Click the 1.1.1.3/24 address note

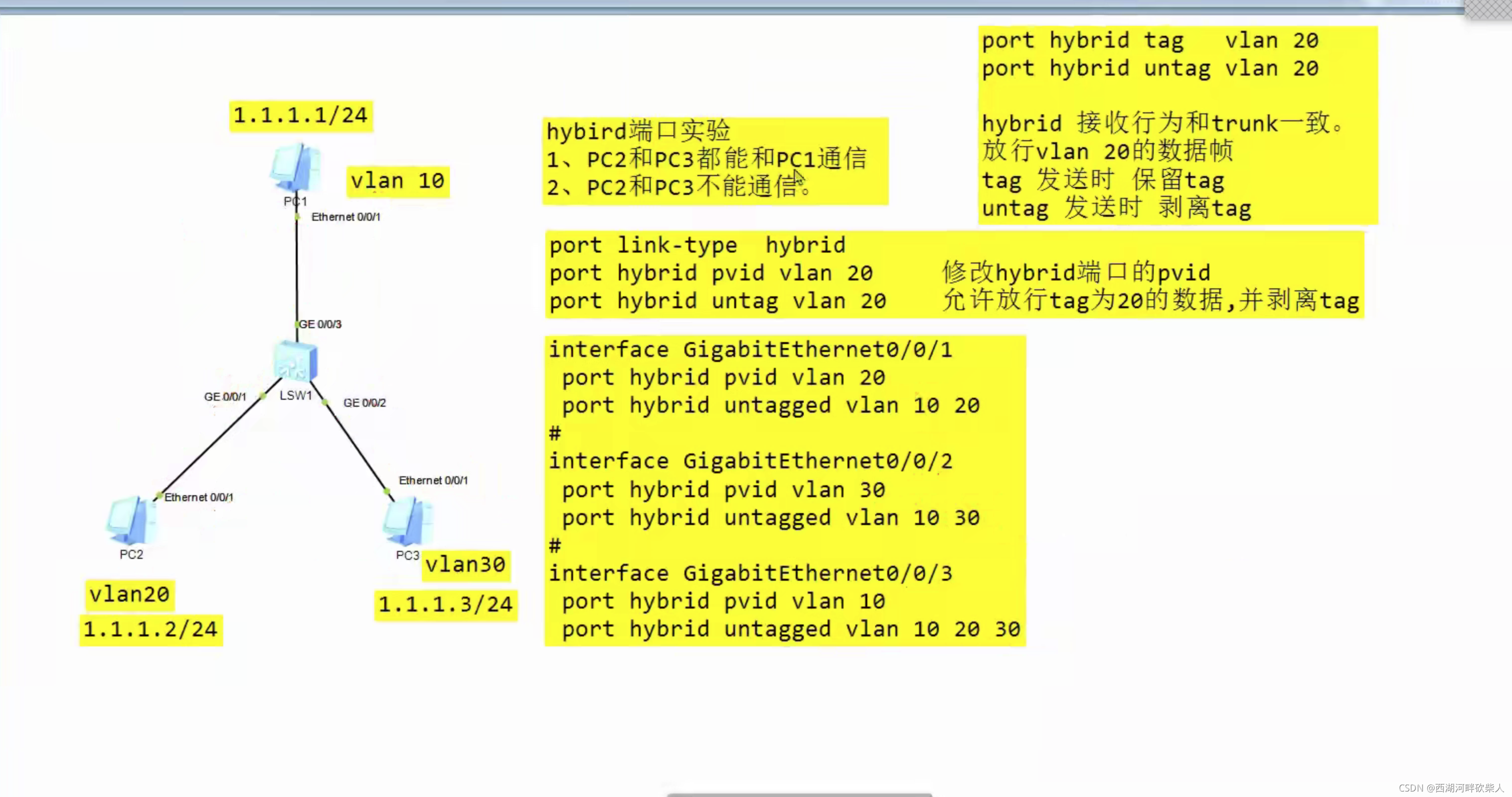tap(445, 605)
